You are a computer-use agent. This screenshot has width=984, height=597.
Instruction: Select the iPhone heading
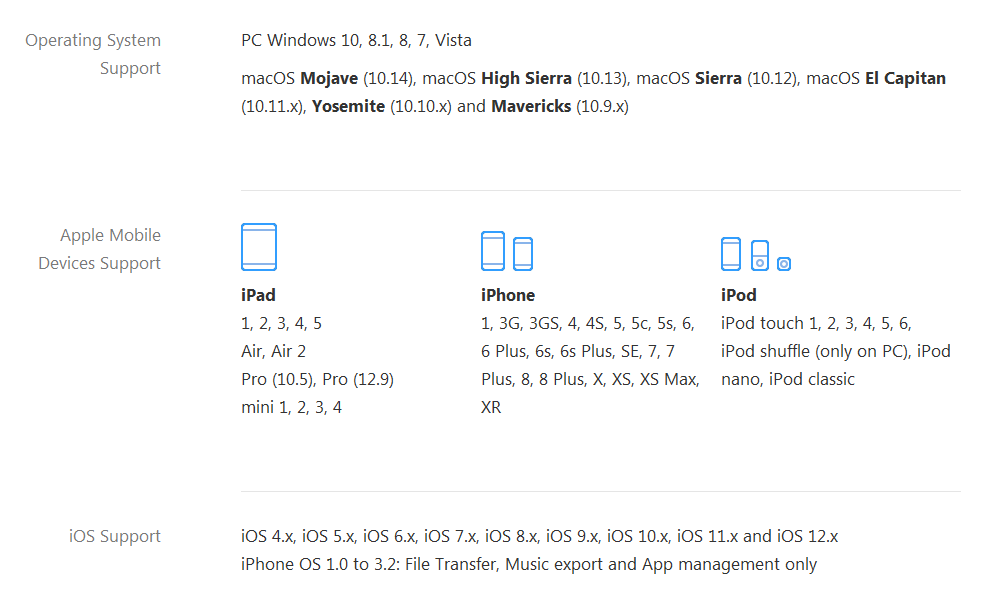pos(508,295)
